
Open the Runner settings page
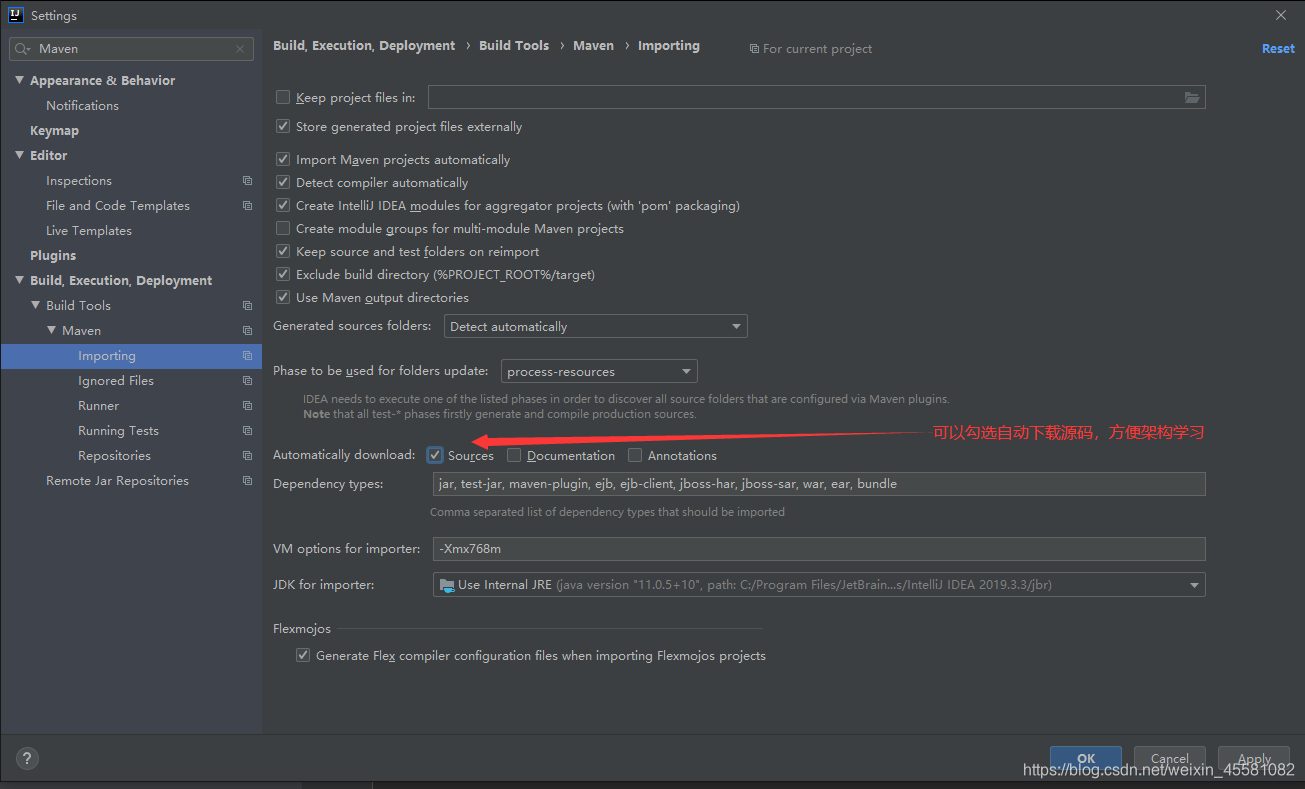click(x=98, y=406)
